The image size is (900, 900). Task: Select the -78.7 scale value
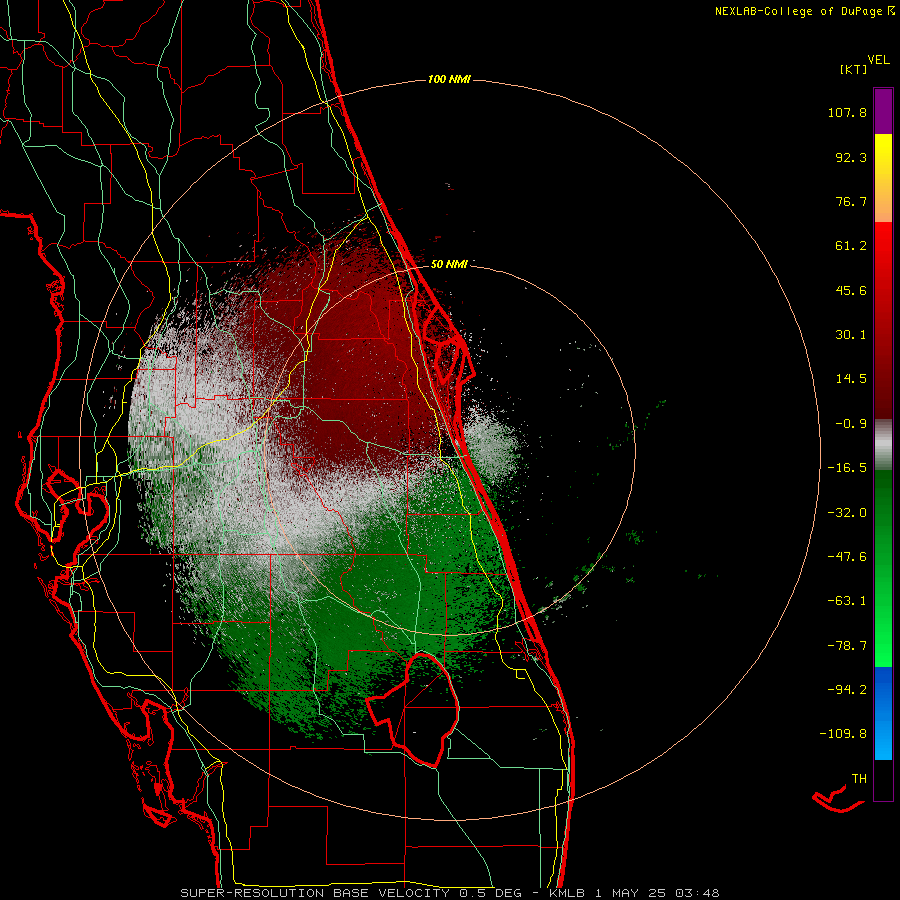(x=847, y=646)
